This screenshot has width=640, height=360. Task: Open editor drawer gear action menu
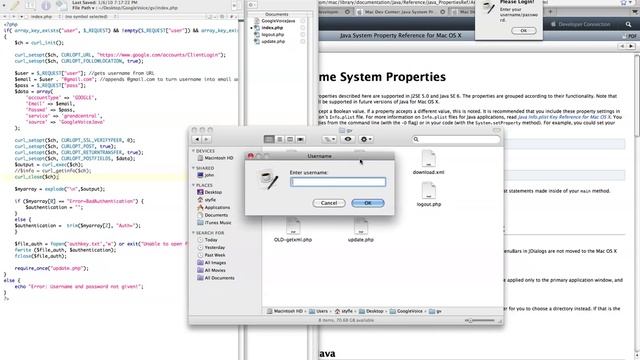tap(252, 5)
